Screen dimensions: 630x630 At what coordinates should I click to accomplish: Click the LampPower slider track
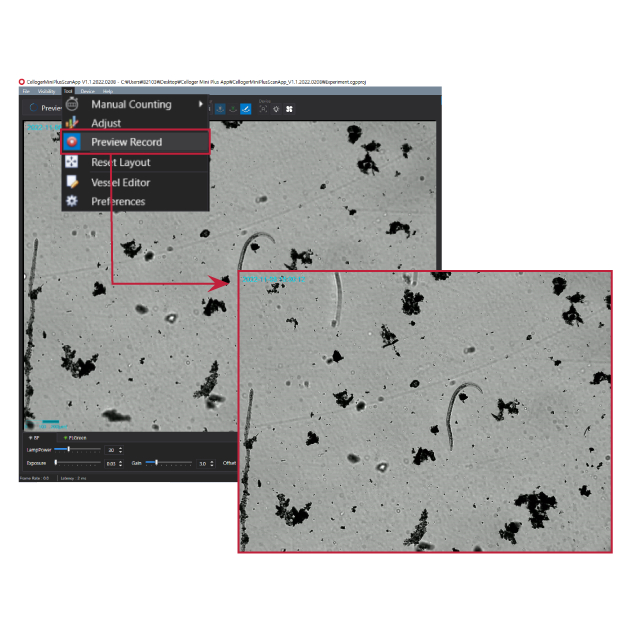click(x=78, y=450)
